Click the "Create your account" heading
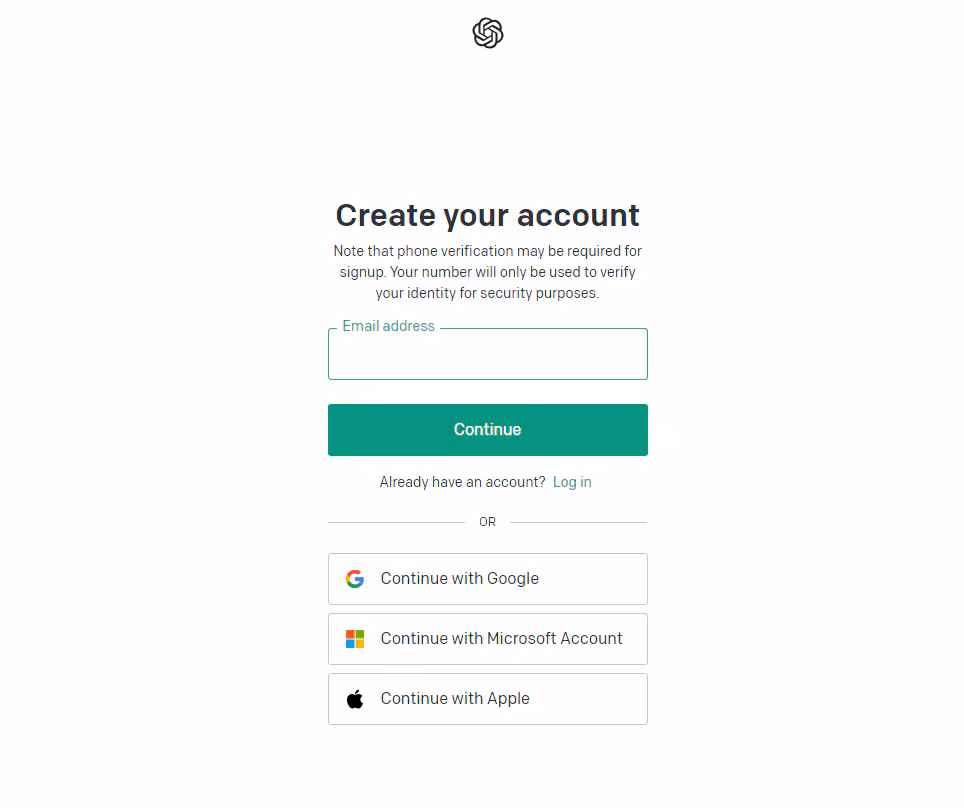This screenshot has height=808, width=964. point(488,216)
